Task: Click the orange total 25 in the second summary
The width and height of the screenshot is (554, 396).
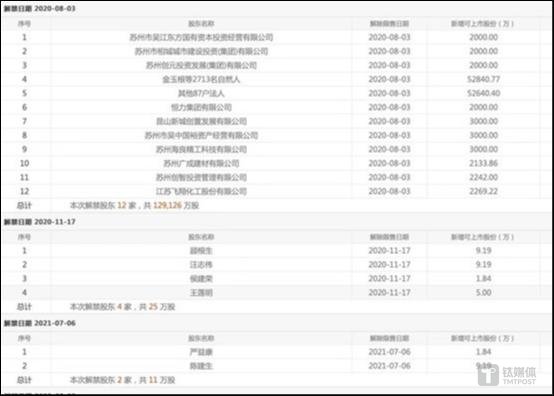Action: pos(153,307)
